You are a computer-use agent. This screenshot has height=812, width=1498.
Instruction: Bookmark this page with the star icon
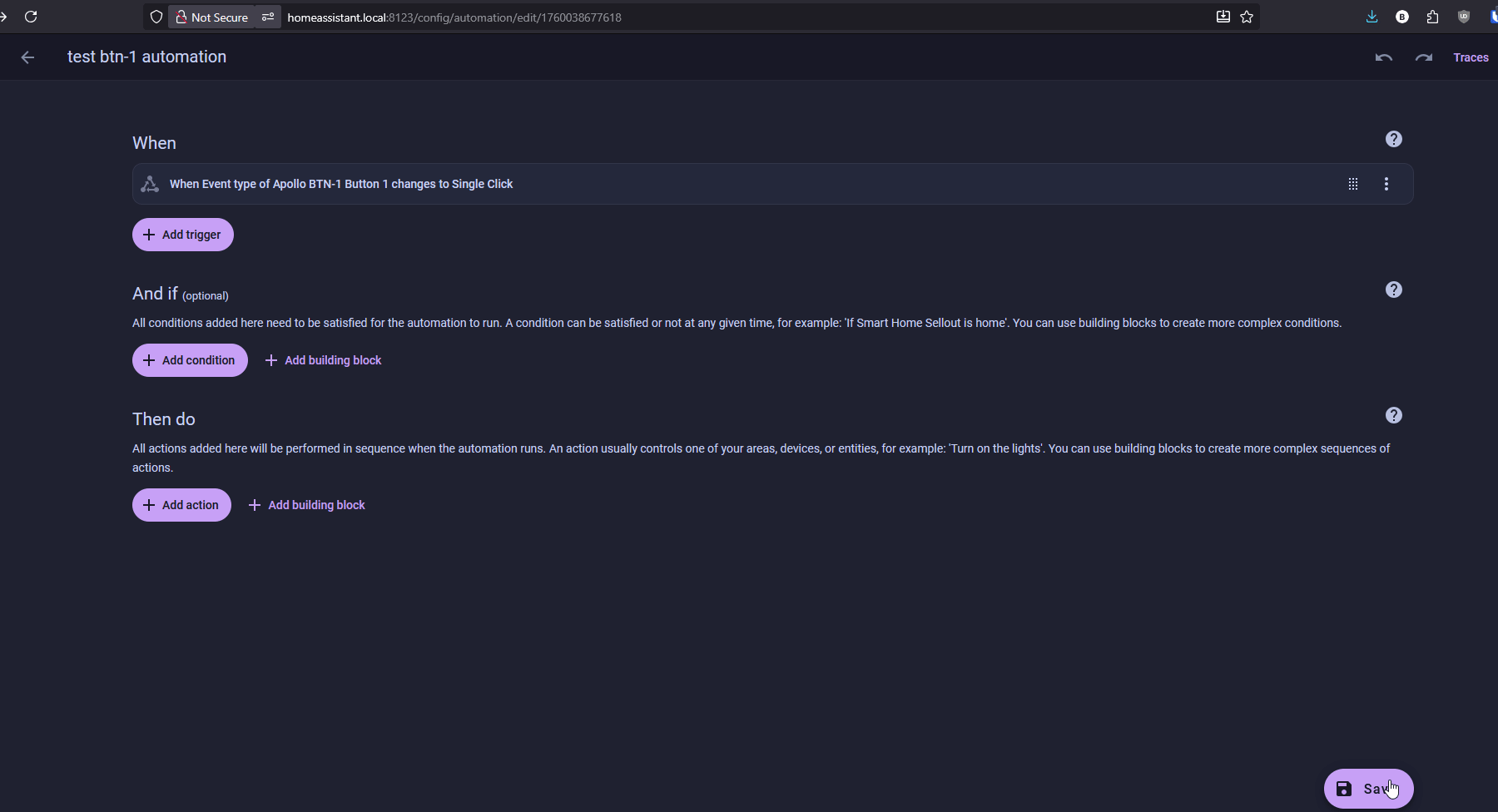pos(1247,17)
